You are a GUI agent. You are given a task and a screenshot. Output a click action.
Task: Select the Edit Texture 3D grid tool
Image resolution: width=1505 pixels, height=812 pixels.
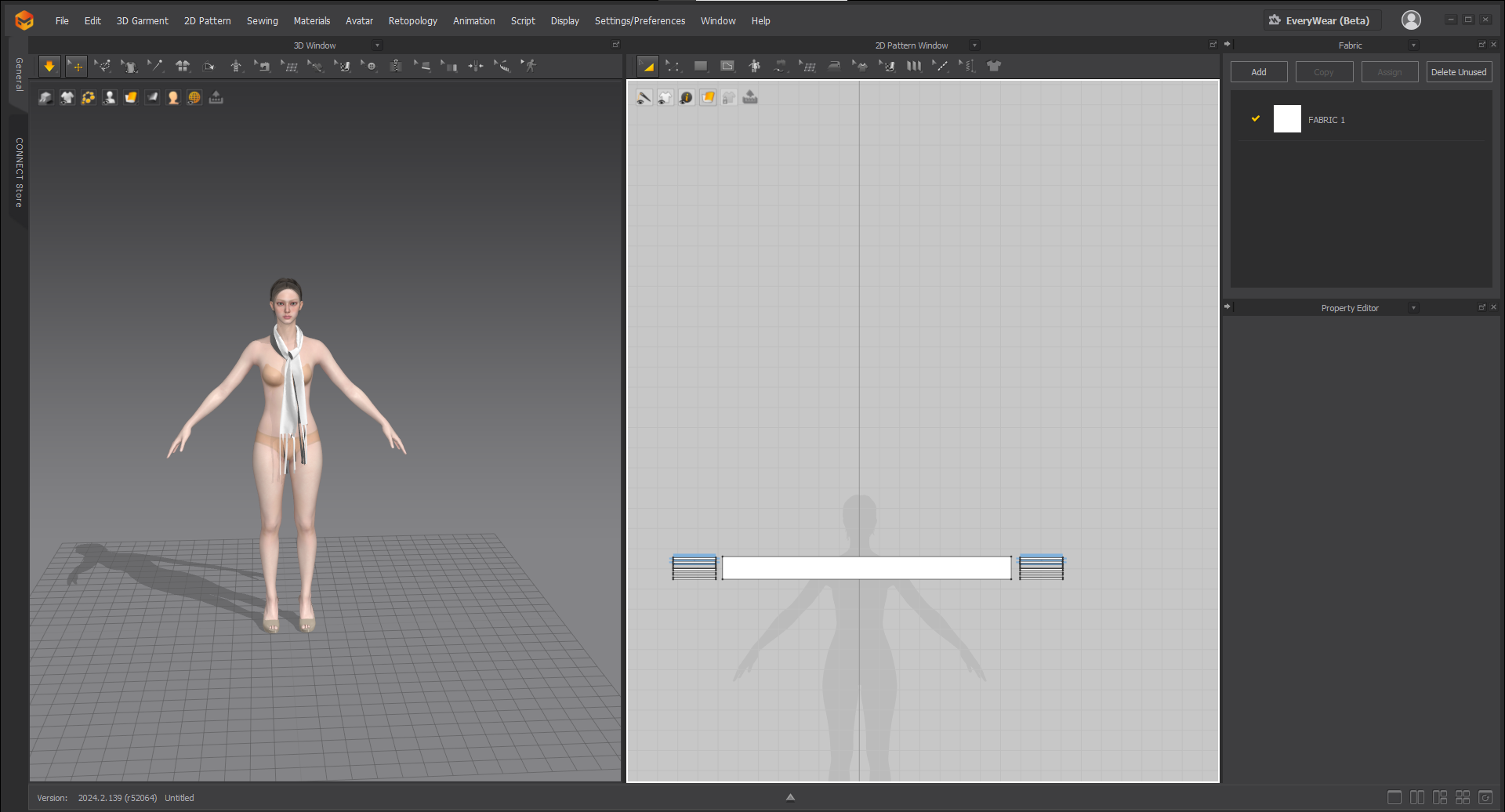pos(289,67)
